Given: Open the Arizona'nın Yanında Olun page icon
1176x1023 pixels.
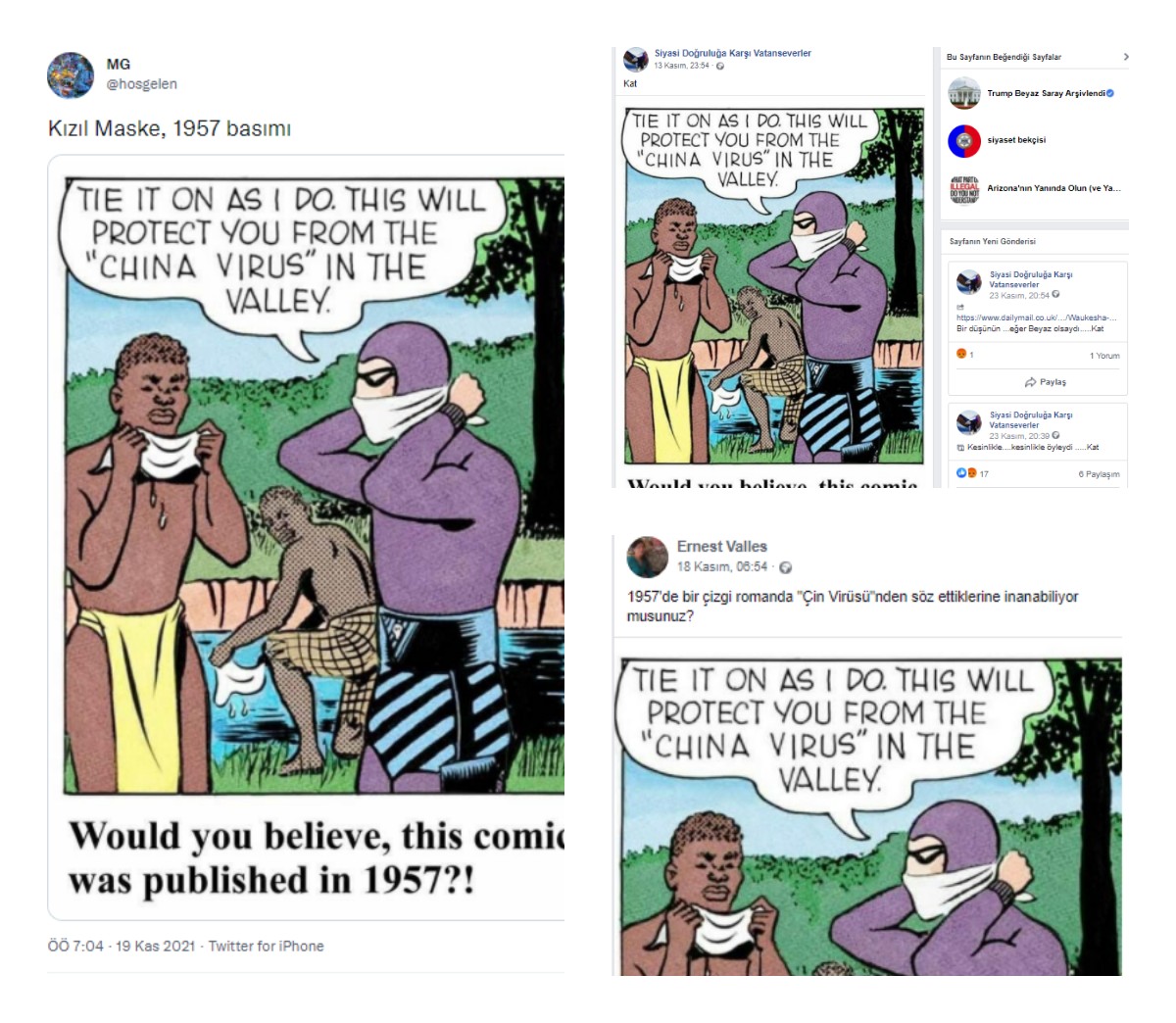Looking at the screenshot, I should pyautogui.click(x=964, y=188).
